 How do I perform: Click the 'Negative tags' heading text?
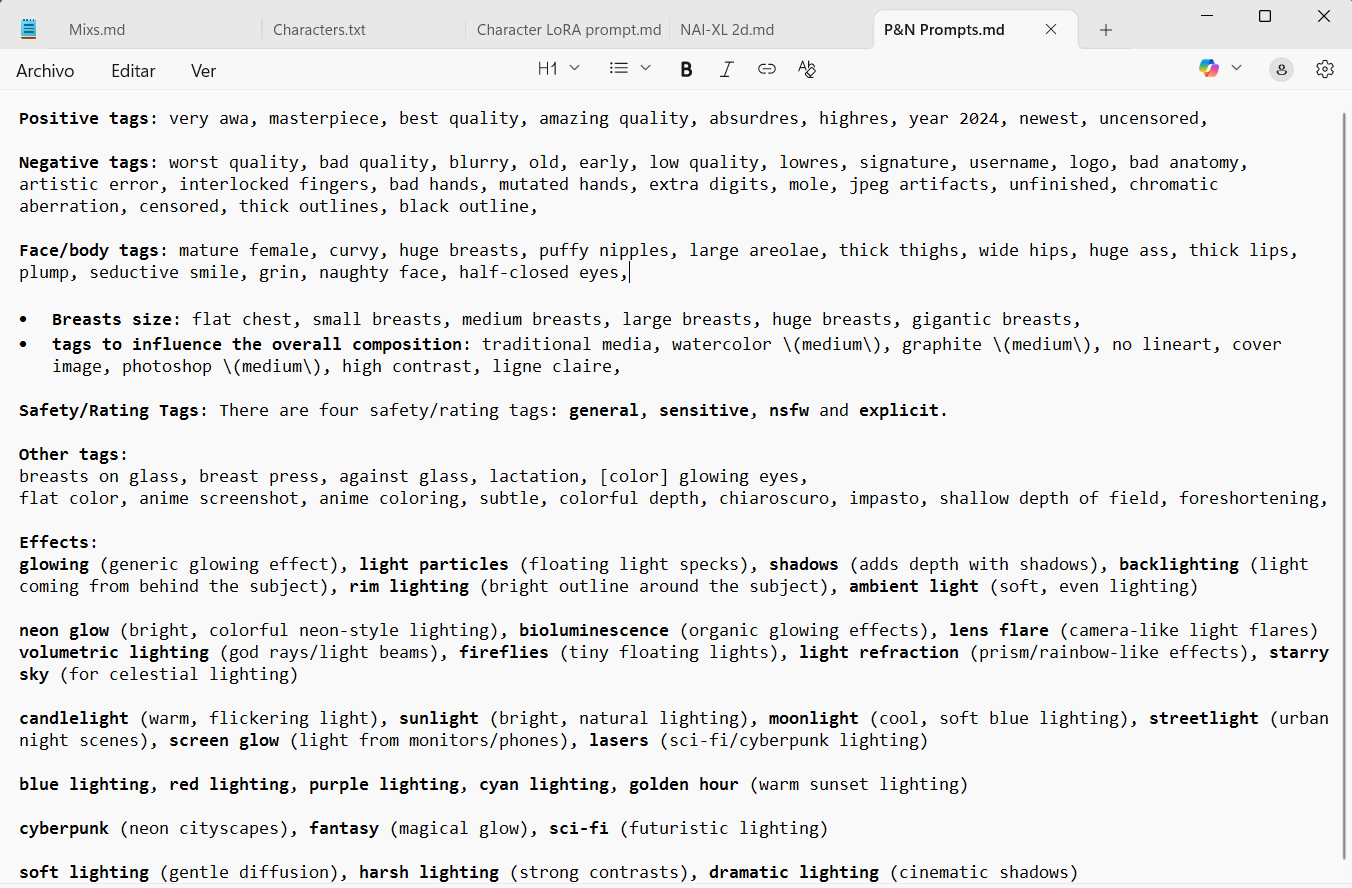click(84, 162)
